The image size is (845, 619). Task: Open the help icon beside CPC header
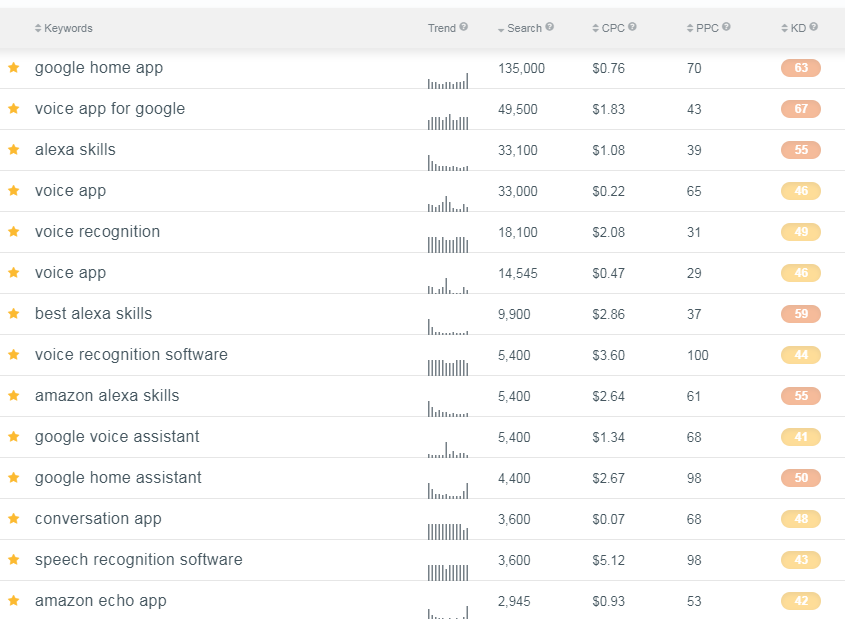(632, 26)
